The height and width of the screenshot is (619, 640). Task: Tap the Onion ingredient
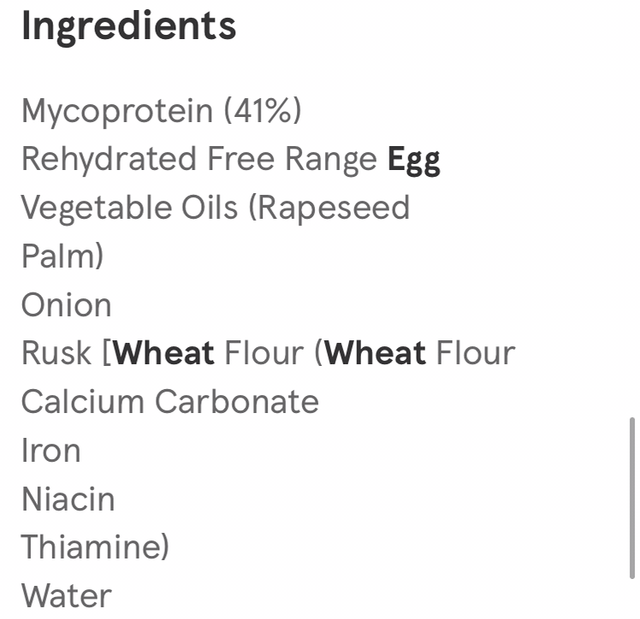click(66, 305)
